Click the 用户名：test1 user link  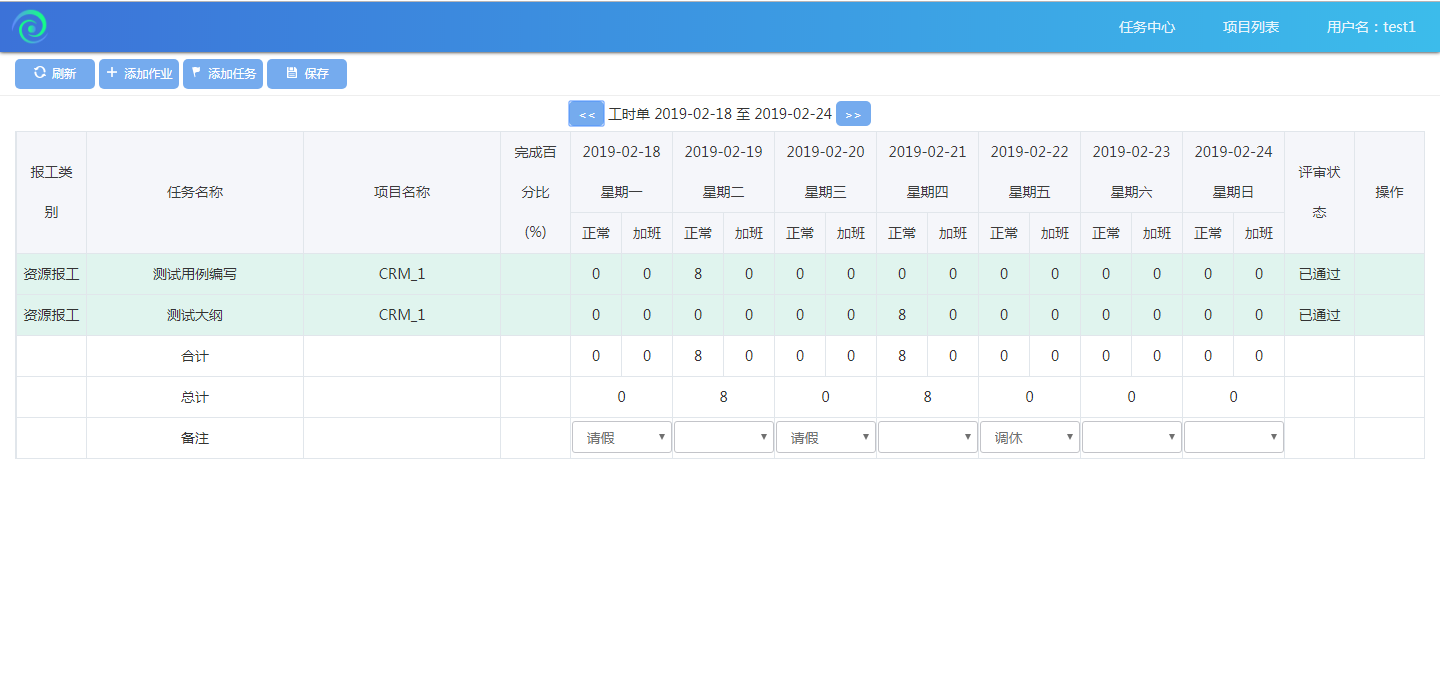(x=1371, y=27)
